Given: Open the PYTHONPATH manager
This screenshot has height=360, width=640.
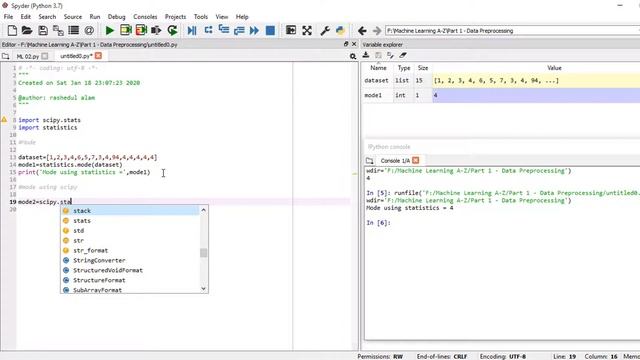Looking at the screenshot, I should tap(340, 31).
